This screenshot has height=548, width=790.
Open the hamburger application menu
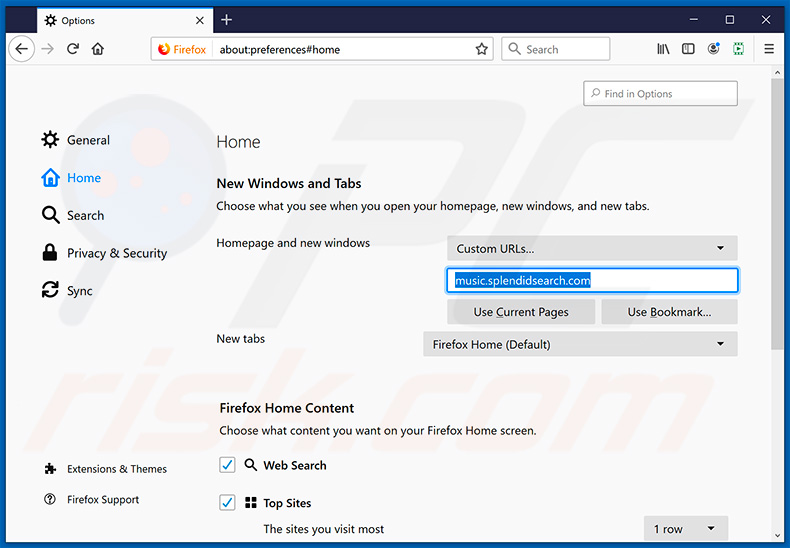coord(769,49)
